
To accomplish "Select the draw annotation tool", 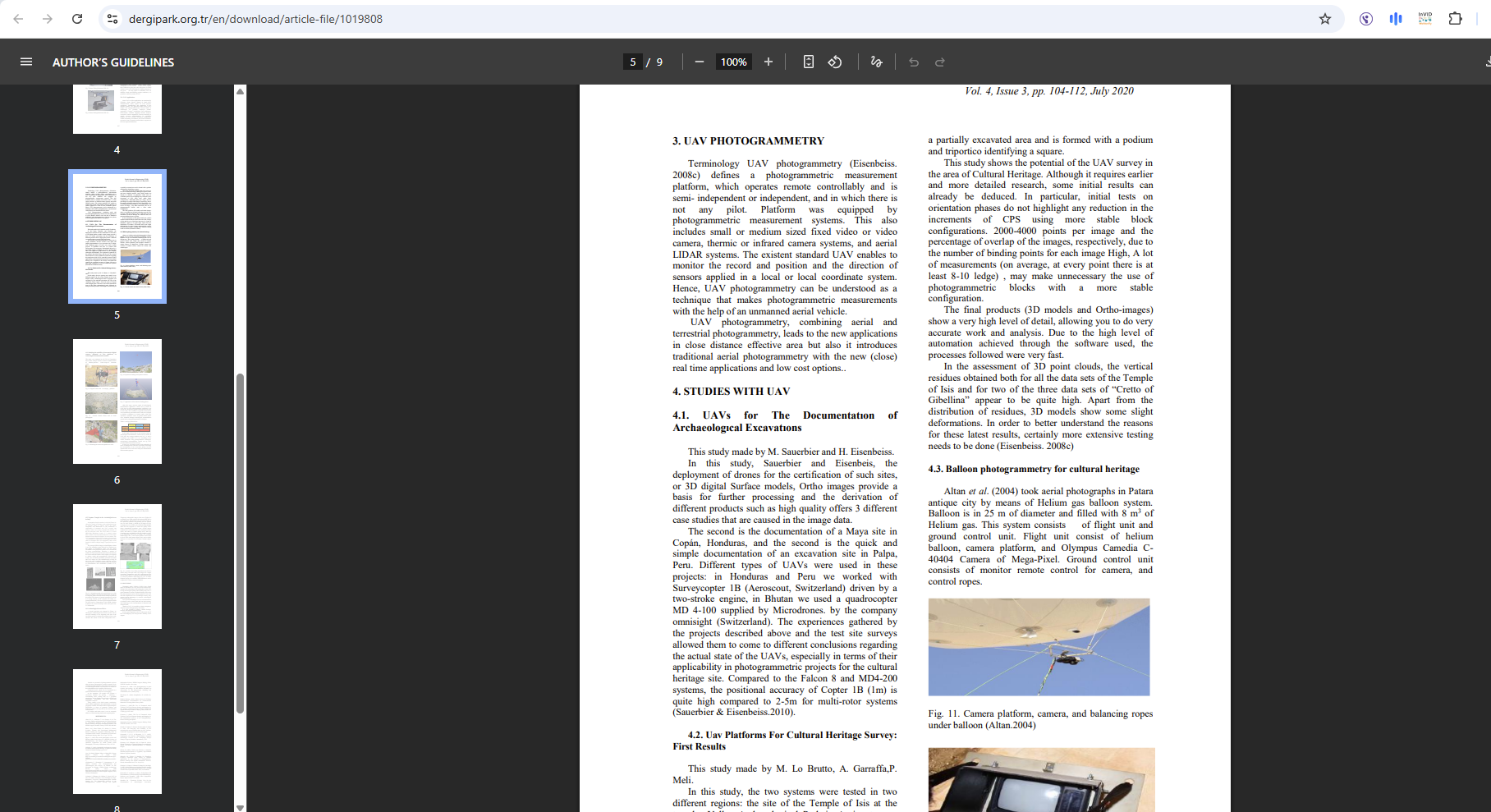I will pyautogui.click(x=876, y=62).
